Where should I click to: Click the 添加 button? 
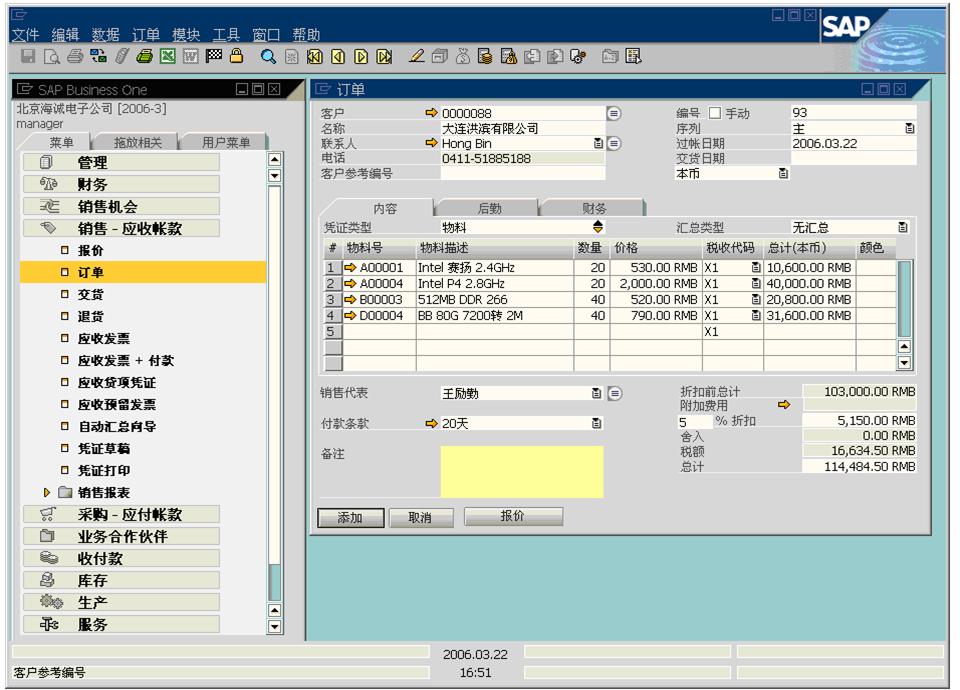pos(350,517)
